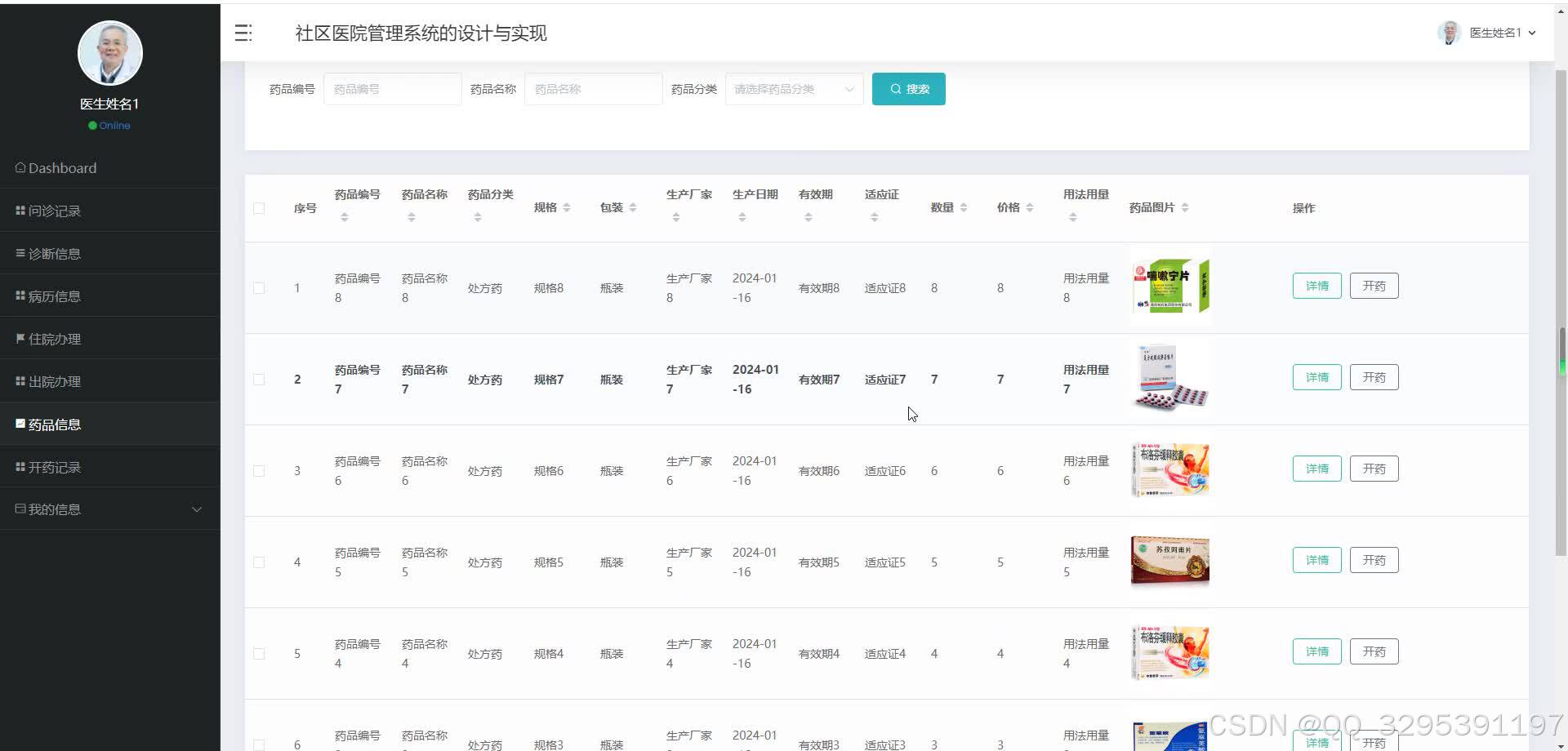The height and width of the screenshot is (751, 1568).
Task: Click 开药 for 药品名称7
Action: (1374, 376)
